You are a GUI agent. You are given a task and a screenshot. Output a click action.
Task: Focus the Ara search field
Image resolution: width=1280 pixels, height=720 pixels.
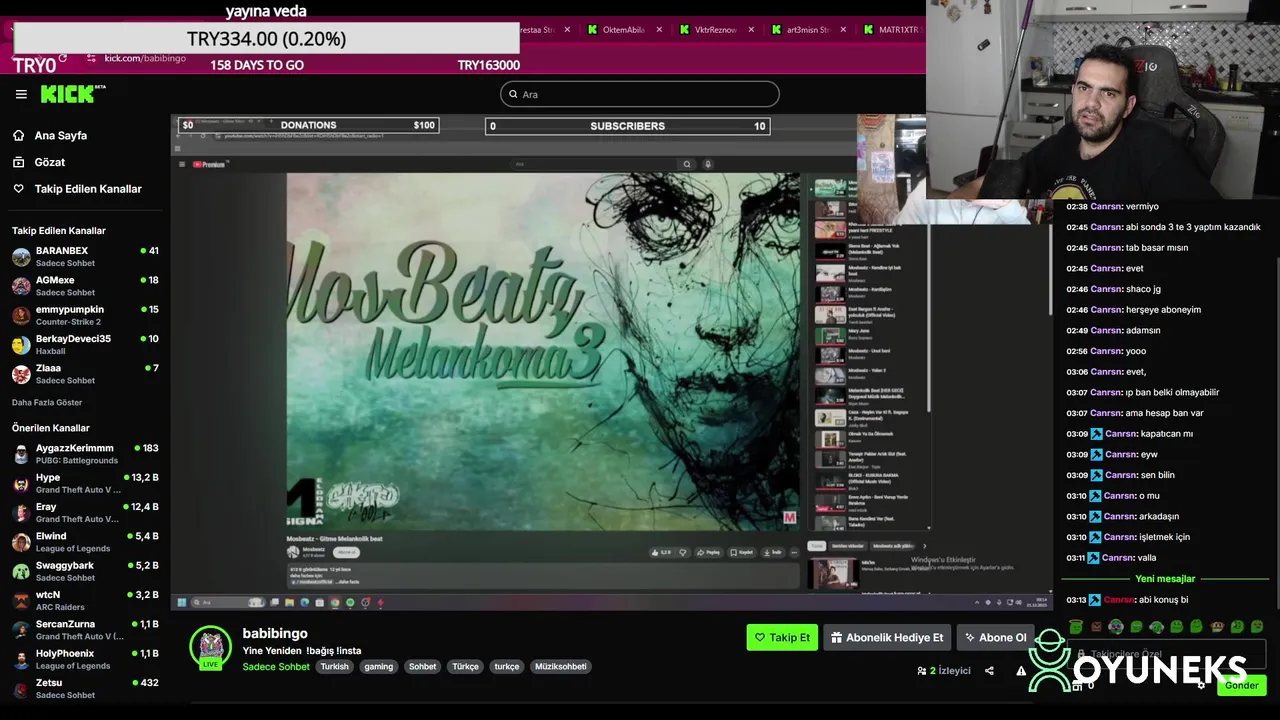point(640,94)
